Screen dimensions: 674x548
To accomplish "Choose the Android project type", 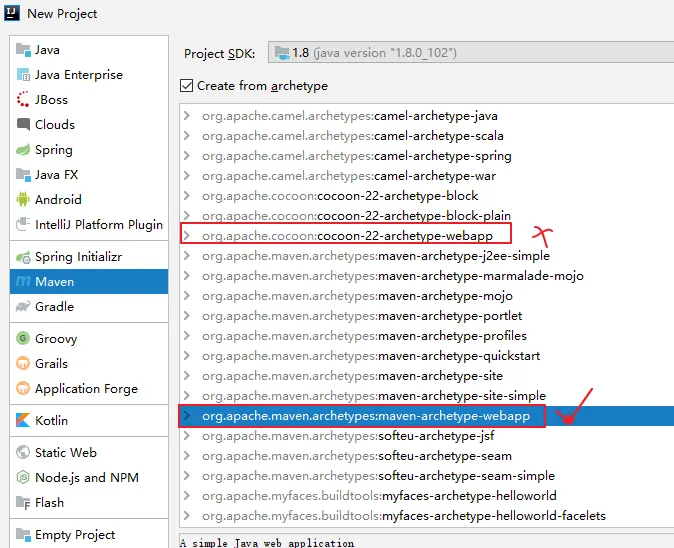I will tap(89, 199).
